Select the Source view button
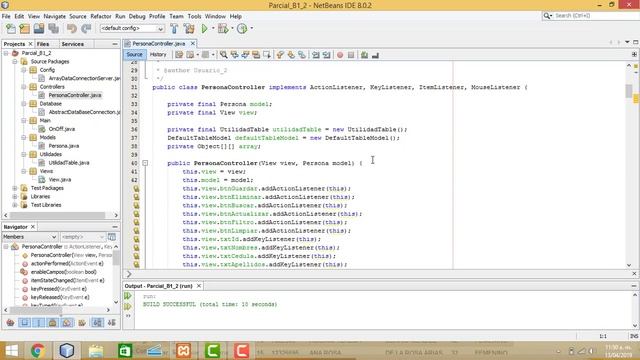 coord(134,55)
